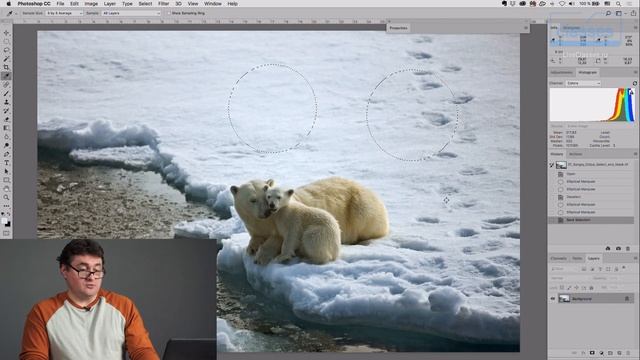Open the Image menu

click(91, 4)
